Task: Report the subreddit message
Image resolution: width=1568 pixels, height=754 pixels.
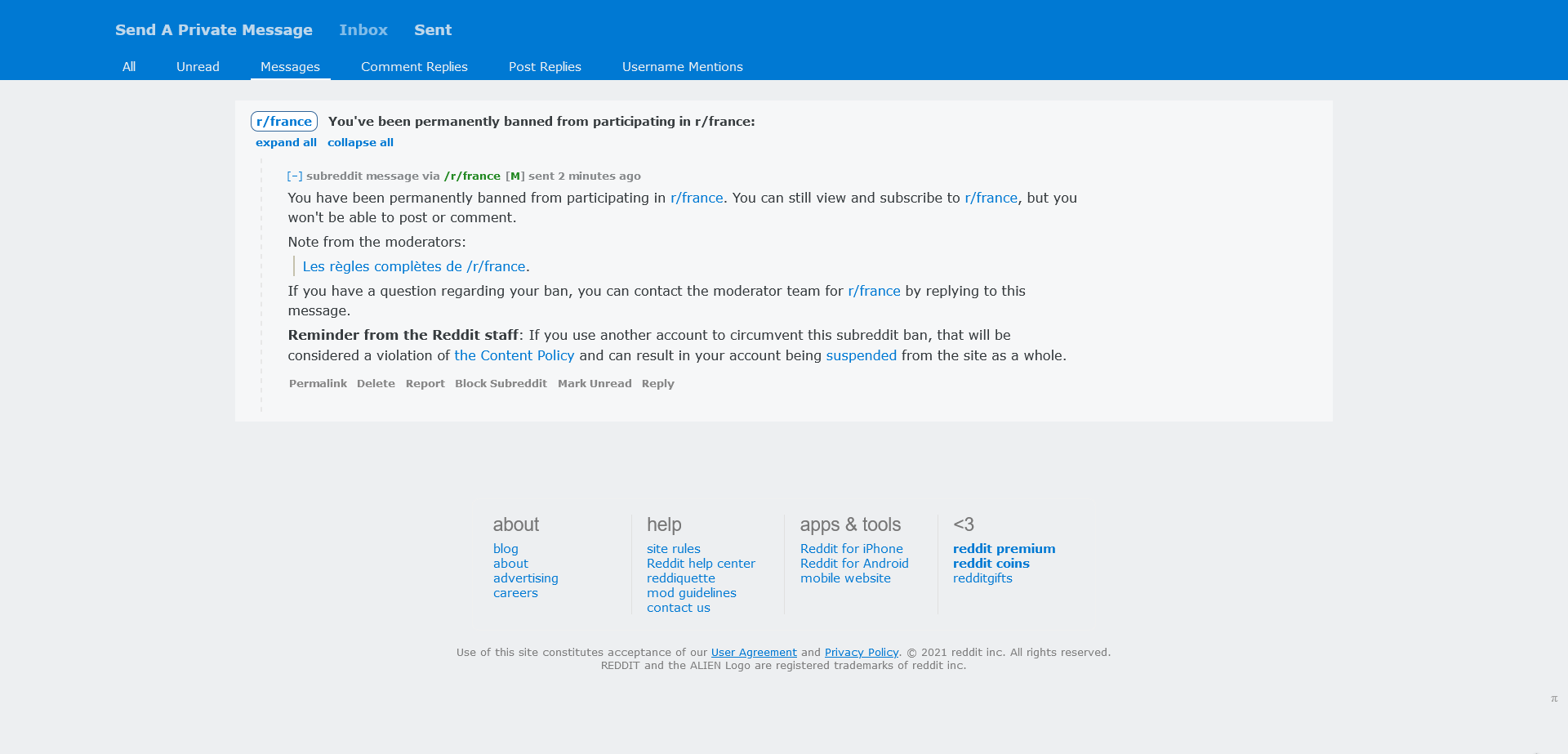Action: pyautogui.click(x=425, y=384)
